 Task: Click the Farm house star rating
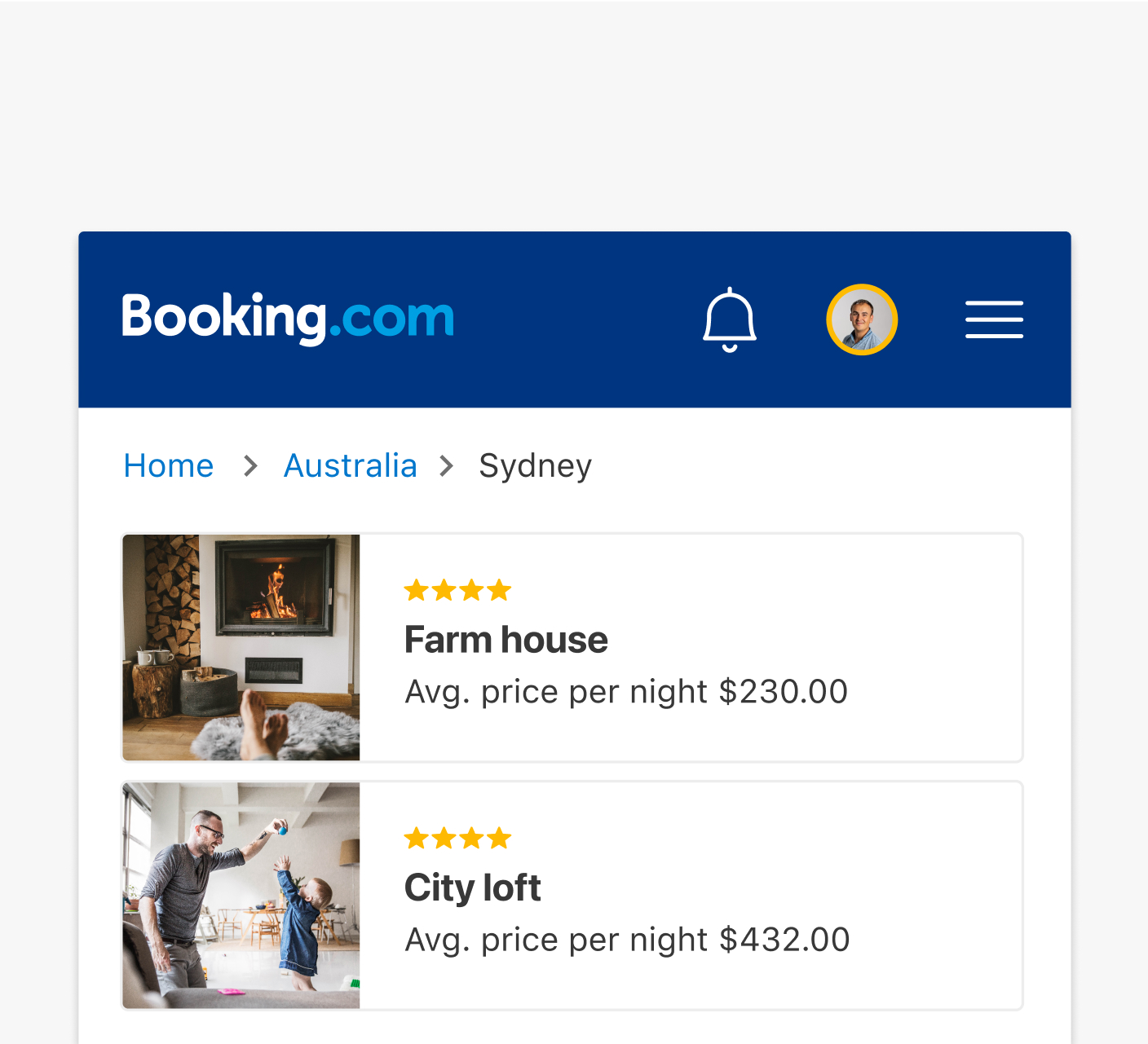click(x=457, y=590)
